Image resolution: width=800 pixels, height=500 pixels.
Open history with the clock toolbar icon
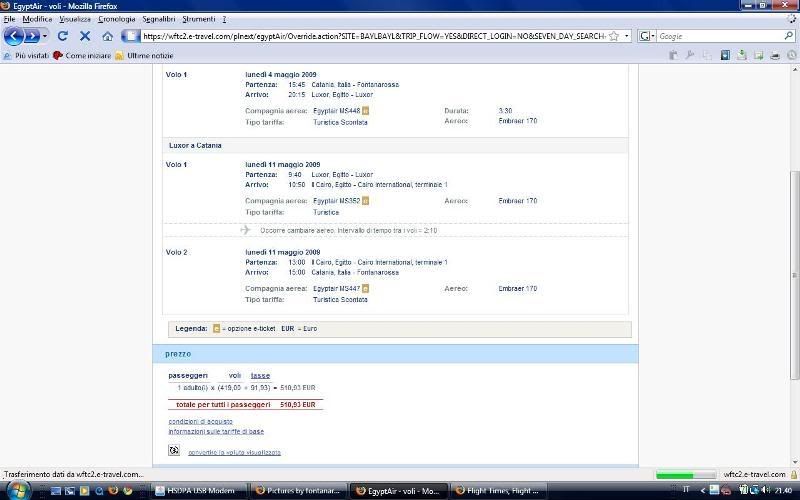point(792,55)
